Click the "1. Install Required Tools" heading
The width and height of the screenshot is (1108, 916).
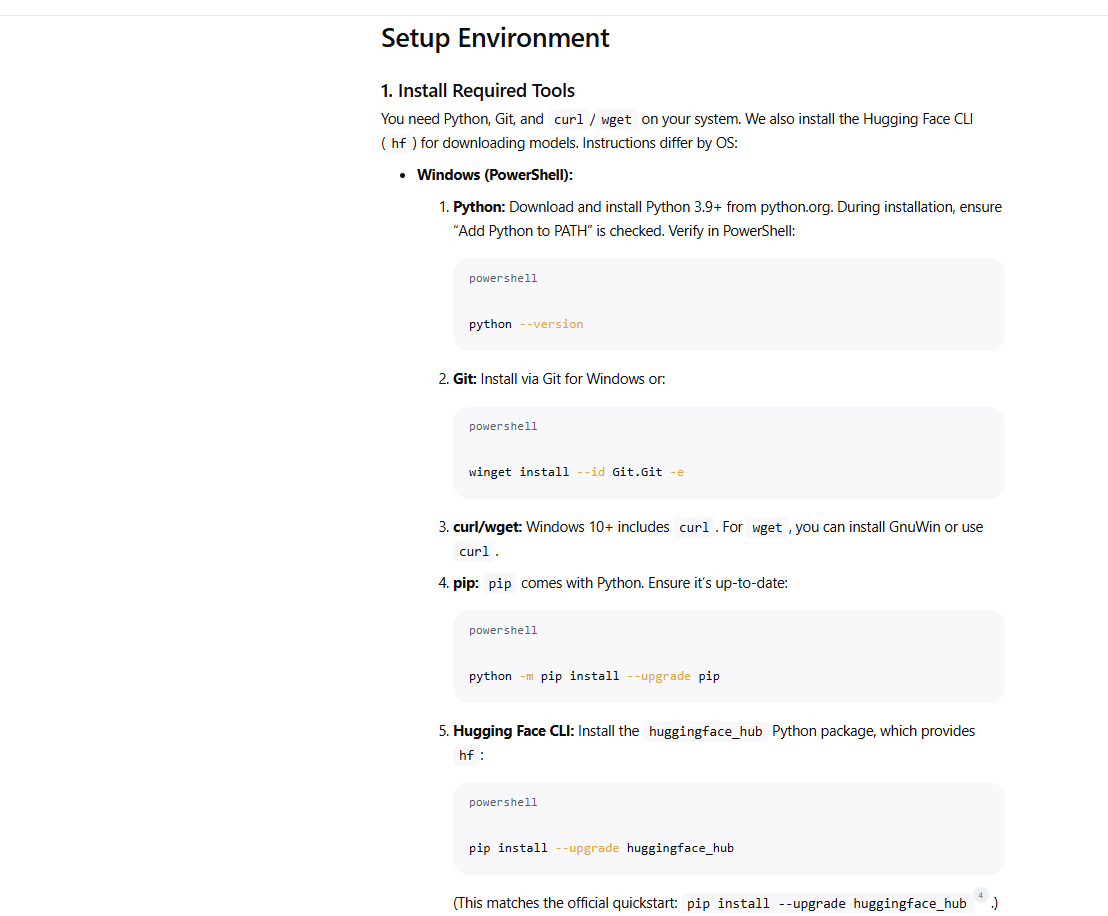[x=478, y=91]
